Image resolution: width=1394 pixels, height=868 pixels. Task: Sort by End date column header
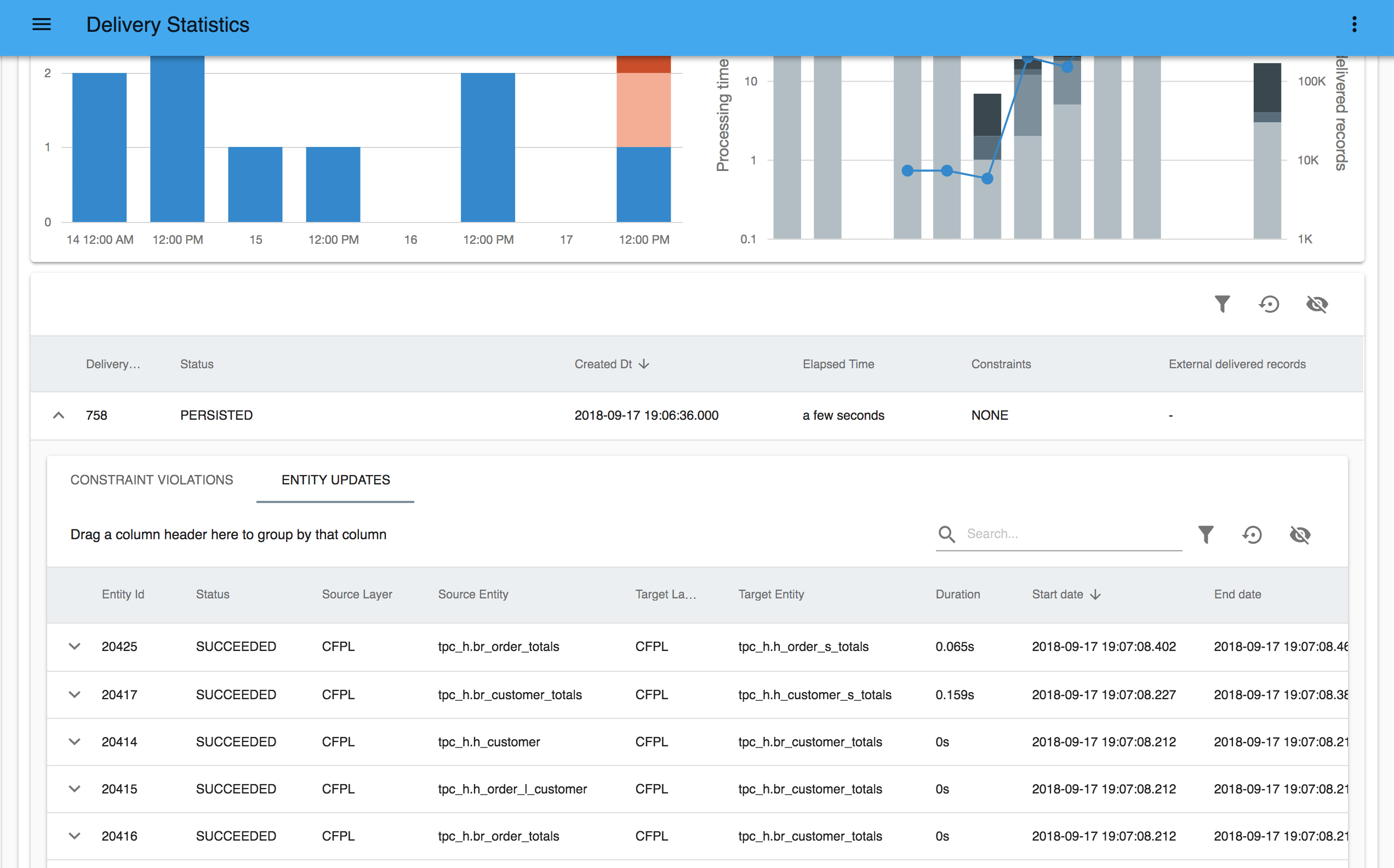point(1237,594)
